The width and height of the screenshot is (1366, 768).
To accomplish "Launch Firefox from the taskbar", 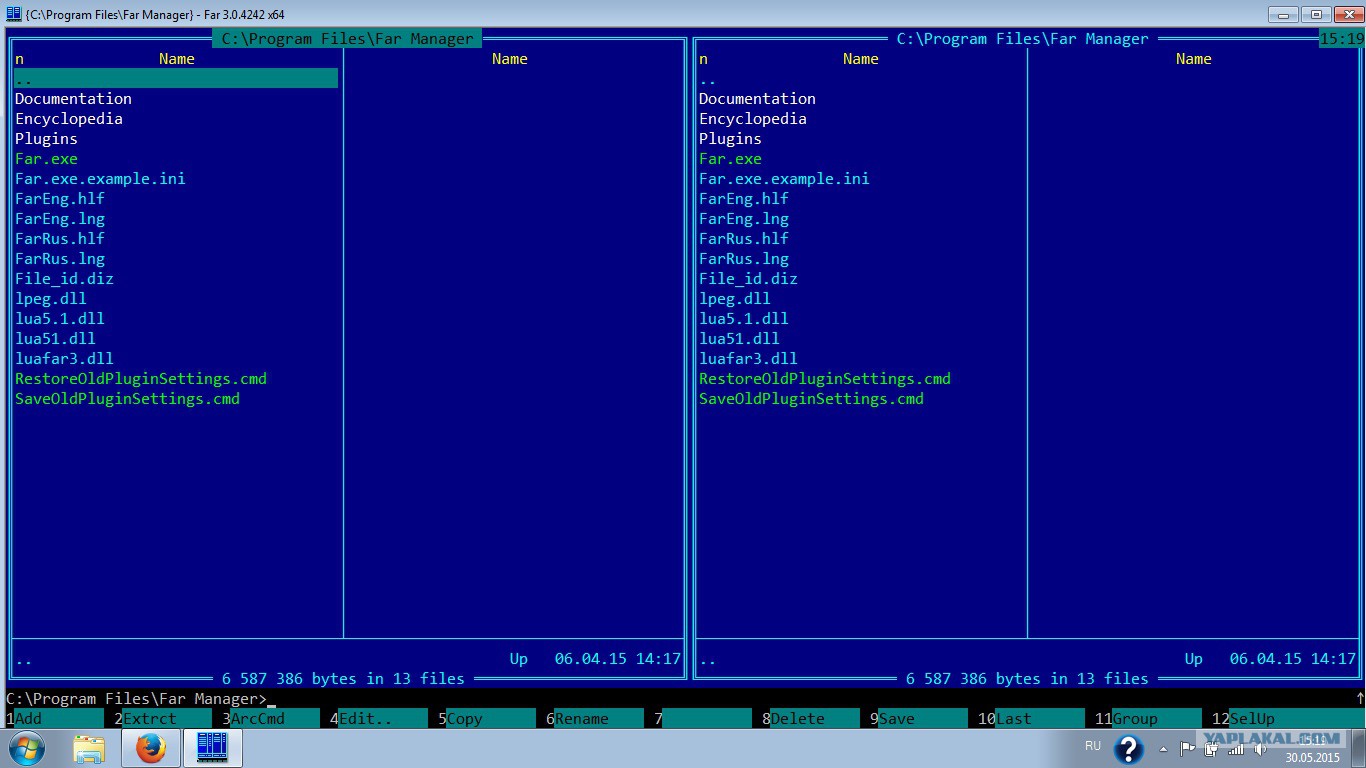I will click(x=151, y=748).
